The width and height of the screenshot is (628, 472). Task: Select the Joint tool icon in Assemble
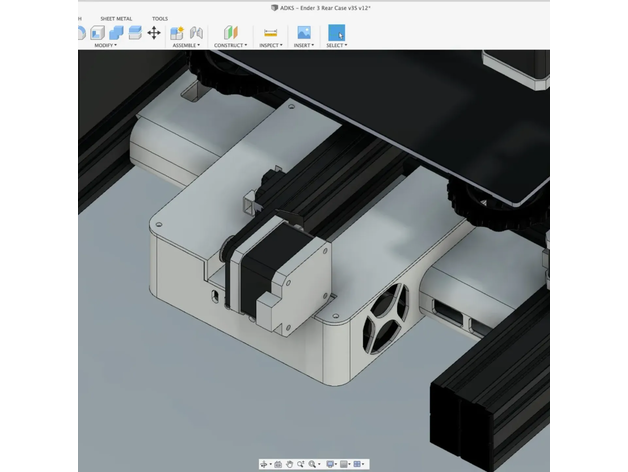click(196, 33)
